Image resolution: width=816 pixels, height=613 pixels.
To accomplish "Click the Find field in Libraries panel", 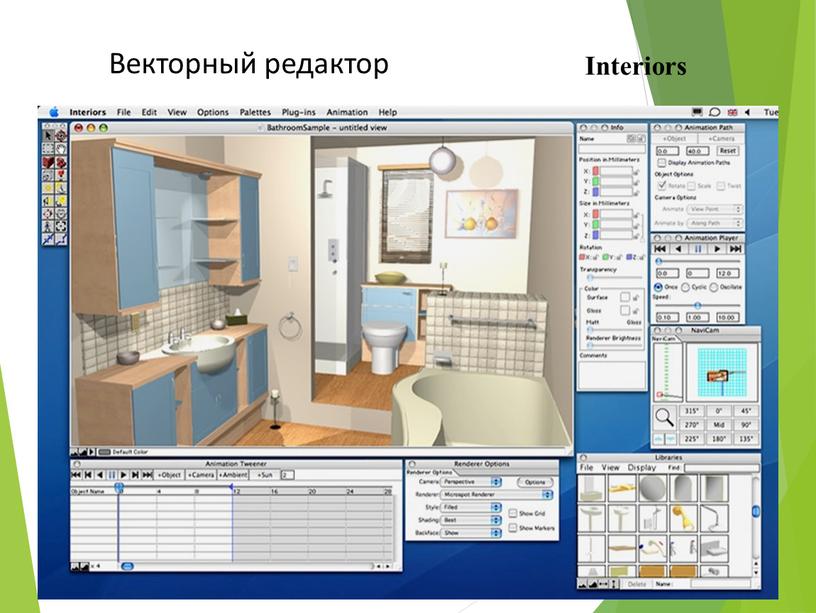I will click(722, 468).
